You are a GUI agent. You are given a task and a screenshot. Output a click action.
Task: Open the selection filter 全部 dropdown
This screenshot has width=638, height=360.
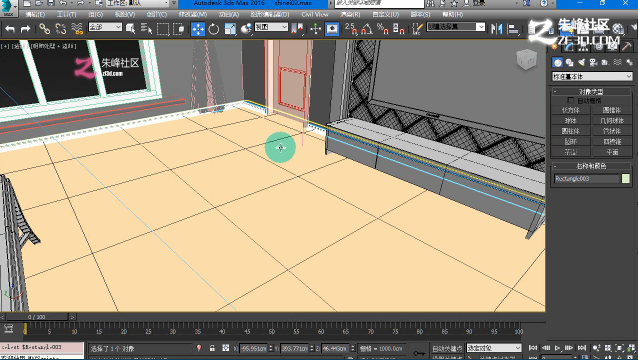(105, 27)
